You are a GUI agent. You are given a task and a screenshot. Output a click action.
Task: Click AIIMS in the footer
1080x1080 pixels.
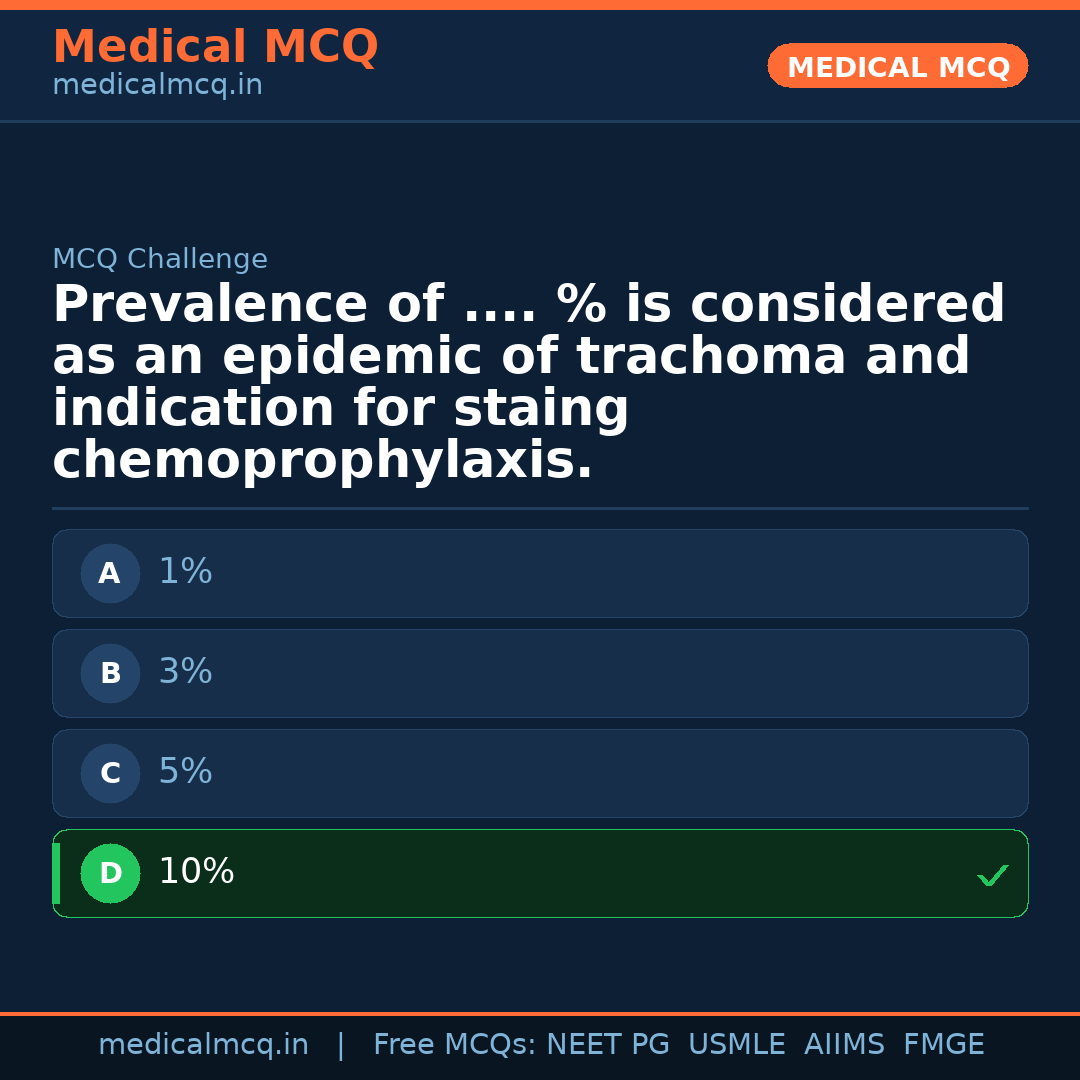click(844, 1045)
